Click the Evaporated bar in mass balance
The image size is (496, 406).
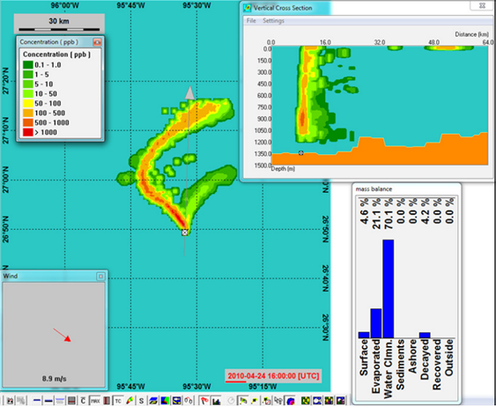point(376,323)
